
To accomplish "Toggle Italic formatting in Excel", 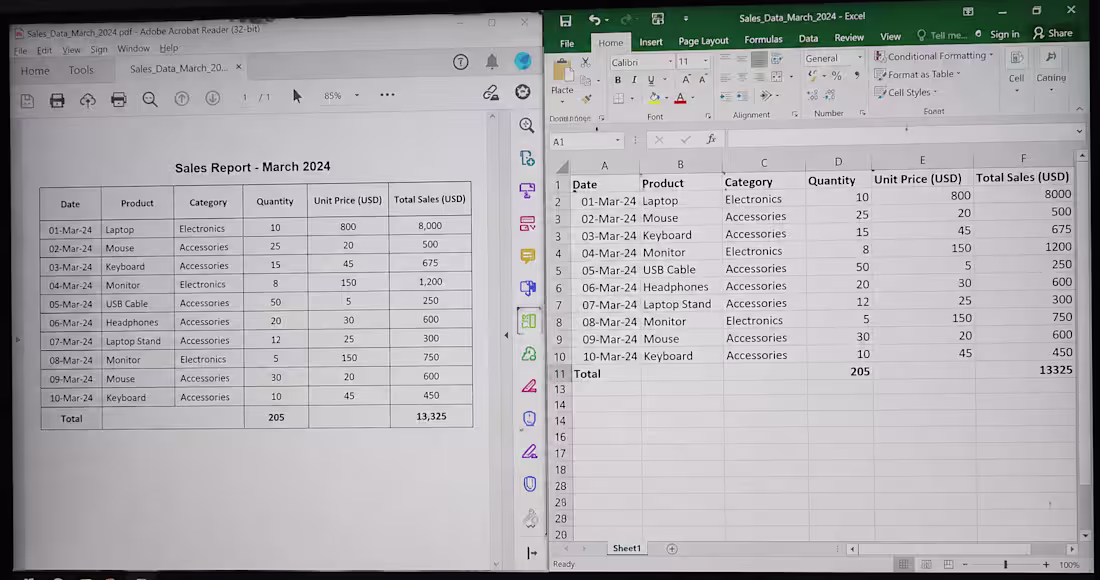I will point(635,79).
